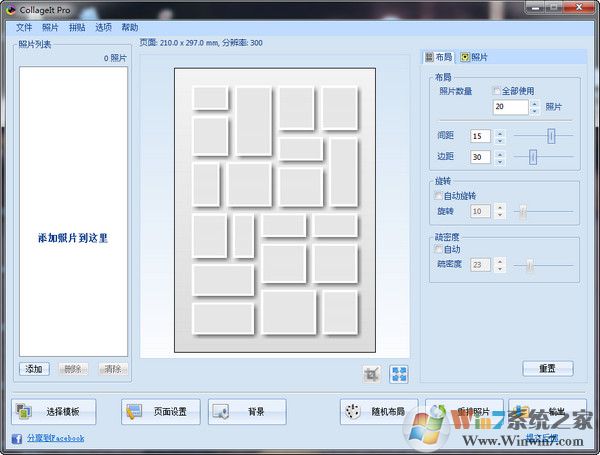
Task: Click the 旋转 slider handle
Action: (523, 211)
